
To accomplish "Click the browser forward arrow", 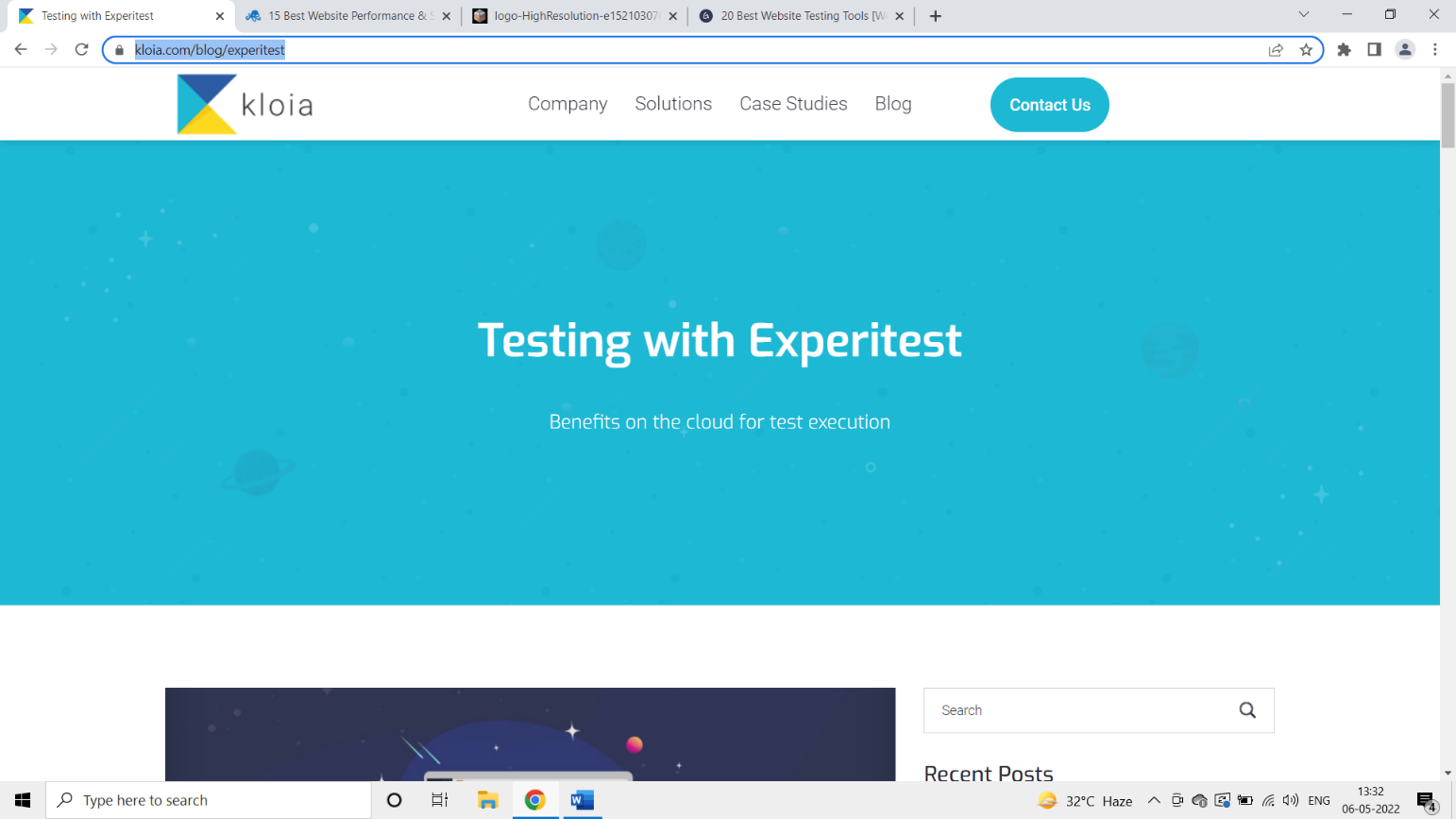I will coord(51,49).
